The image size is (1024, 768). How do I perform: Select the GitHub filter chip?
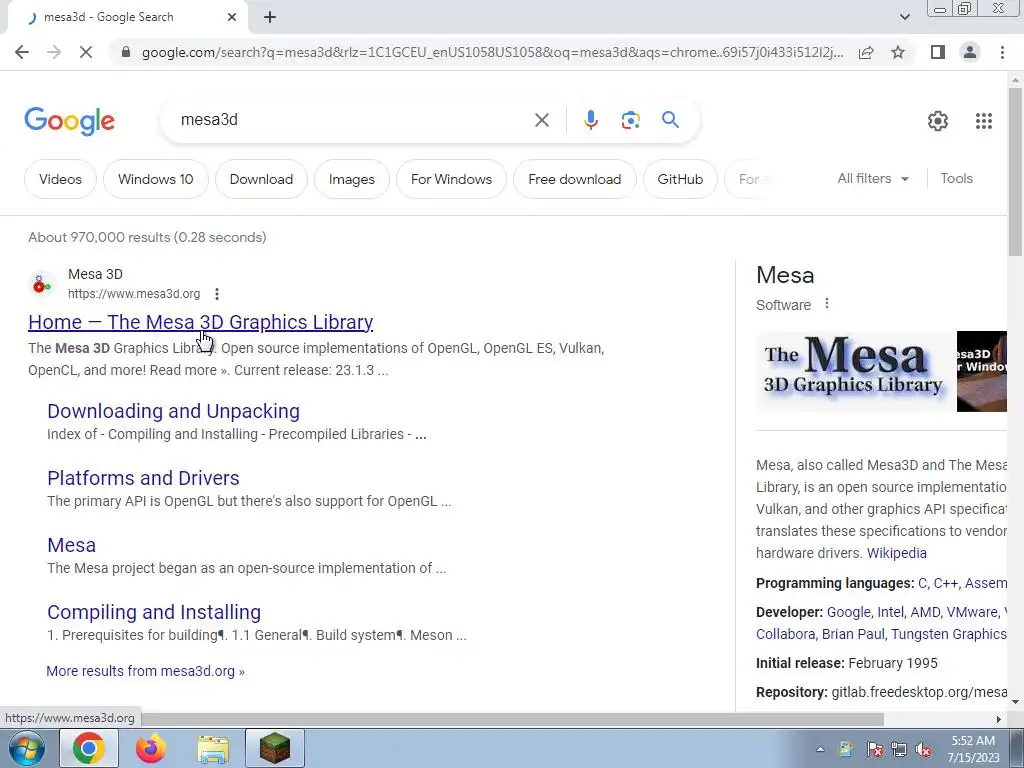pyautogui.click(x=680, y=179)
